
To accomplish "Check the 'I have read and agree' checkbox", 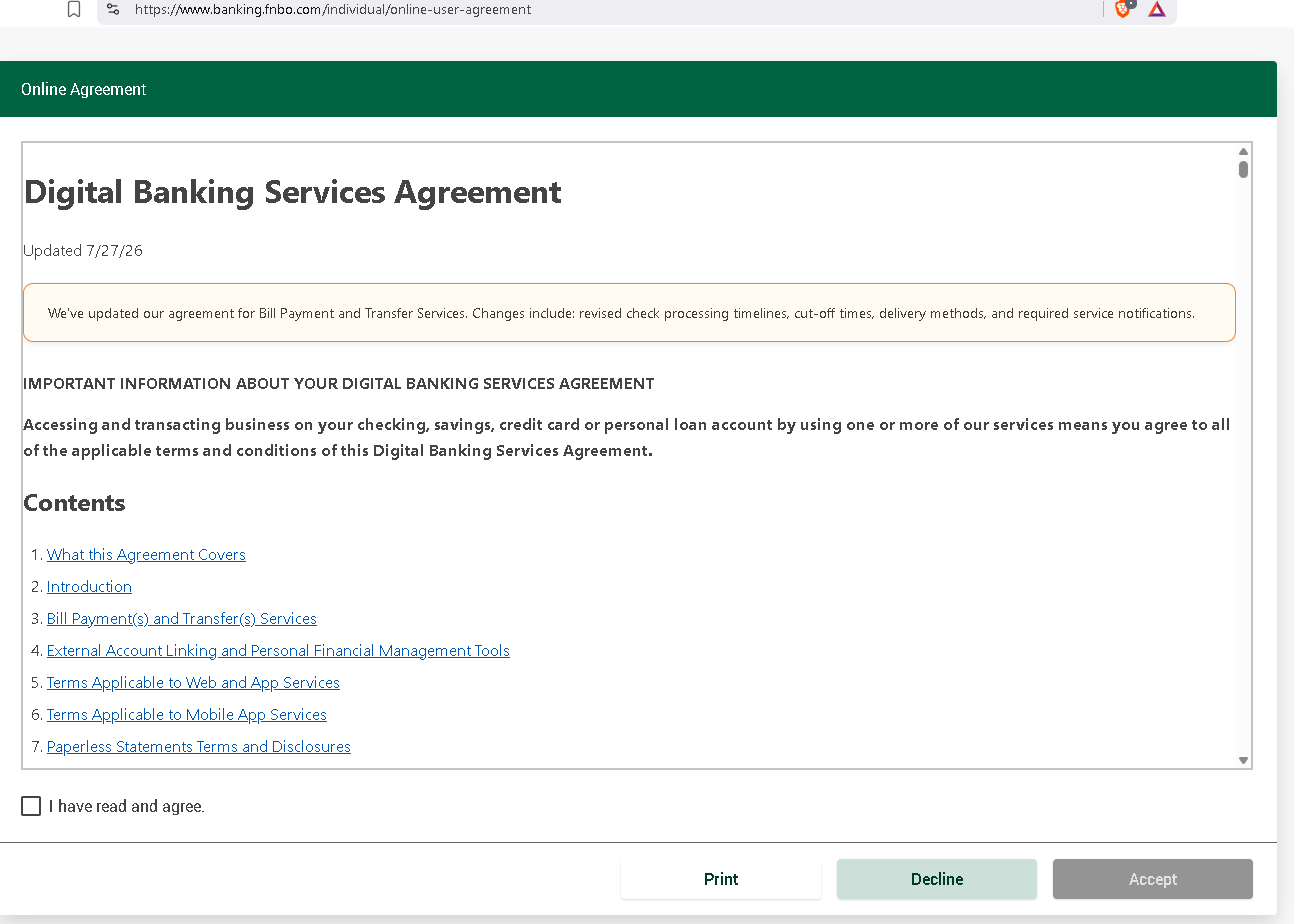I will pos(31,806).
